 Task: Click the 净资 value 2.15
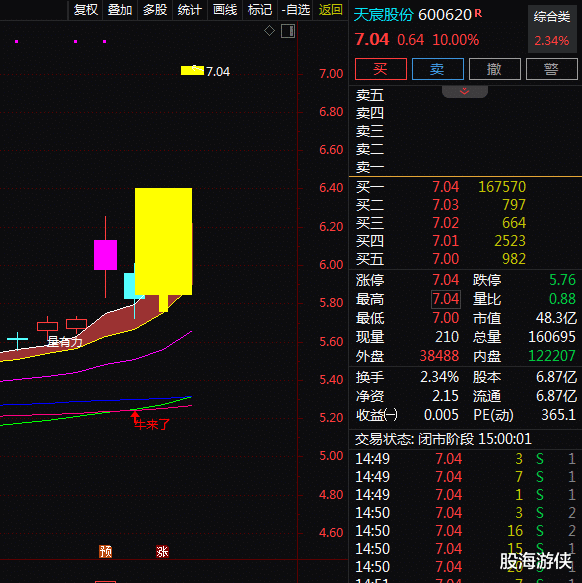click(x=445, y=396)
